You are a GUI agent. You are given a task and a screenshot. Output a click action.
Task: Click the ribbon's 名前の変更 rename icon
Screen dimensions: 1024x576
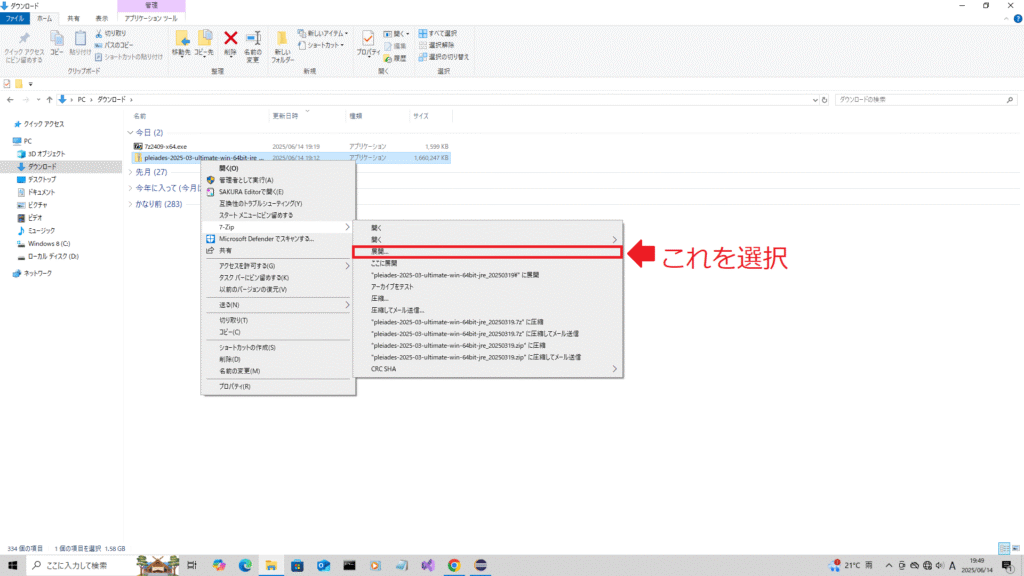coord(253,39)
